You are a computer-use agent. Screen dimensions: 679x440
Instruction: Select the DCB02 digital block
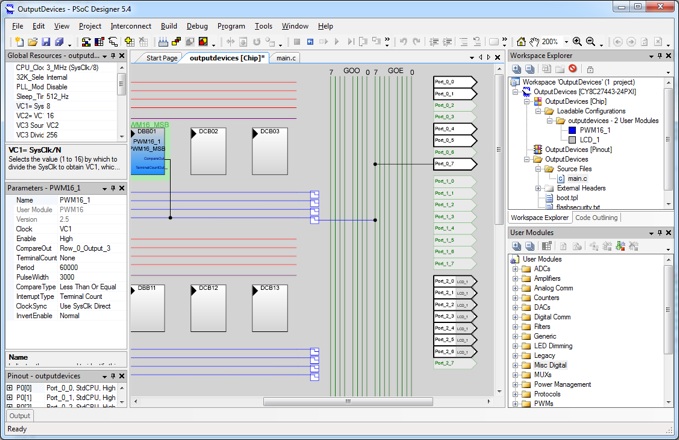208,151
